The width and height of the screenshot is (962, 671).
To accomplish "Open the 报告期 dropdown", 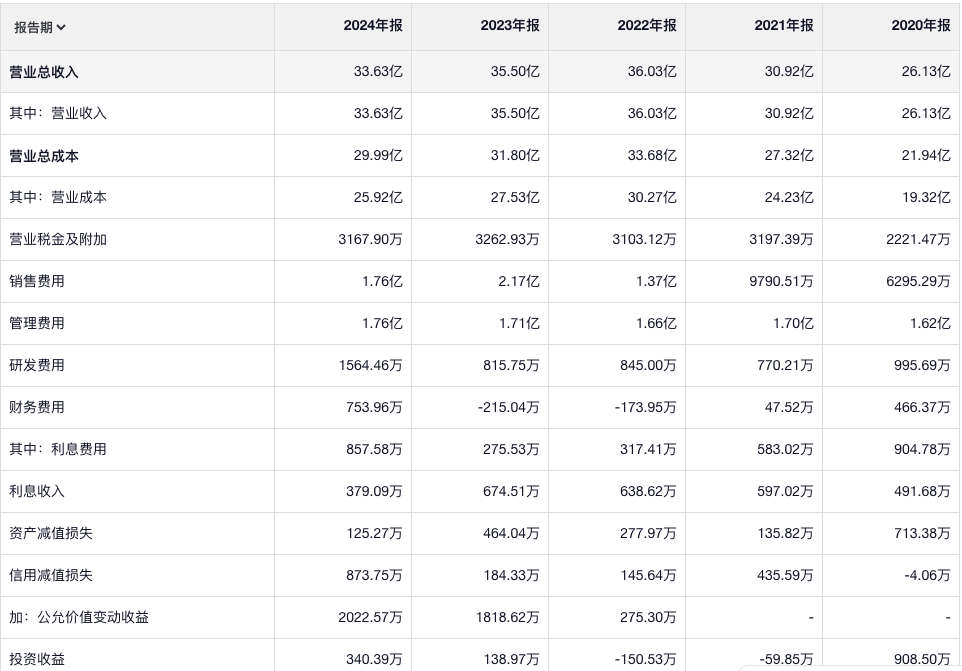I will (x=40, y=27).
